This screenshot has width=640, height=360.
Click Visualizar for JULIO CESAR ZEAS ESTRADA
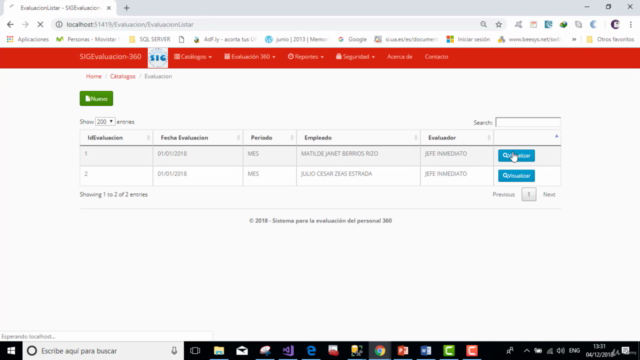(x=516, y=176)
